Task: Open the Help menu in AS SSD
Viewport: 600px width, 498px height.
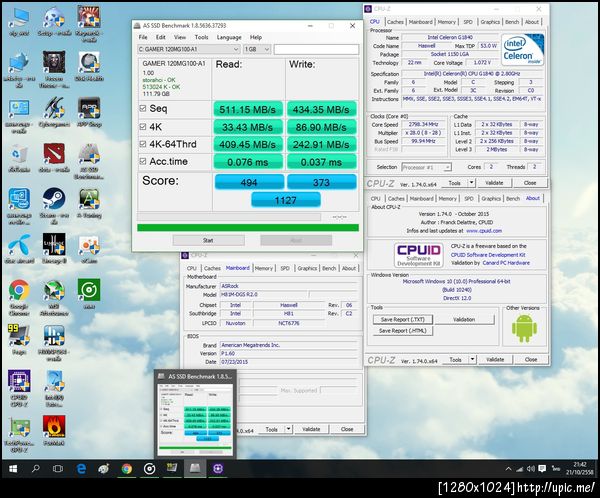Action: coord(256,37)
